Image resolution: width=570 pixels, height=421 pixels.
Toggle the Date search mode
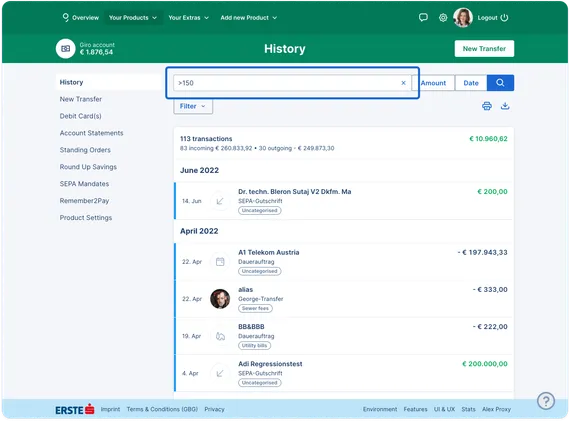[471, 83]
